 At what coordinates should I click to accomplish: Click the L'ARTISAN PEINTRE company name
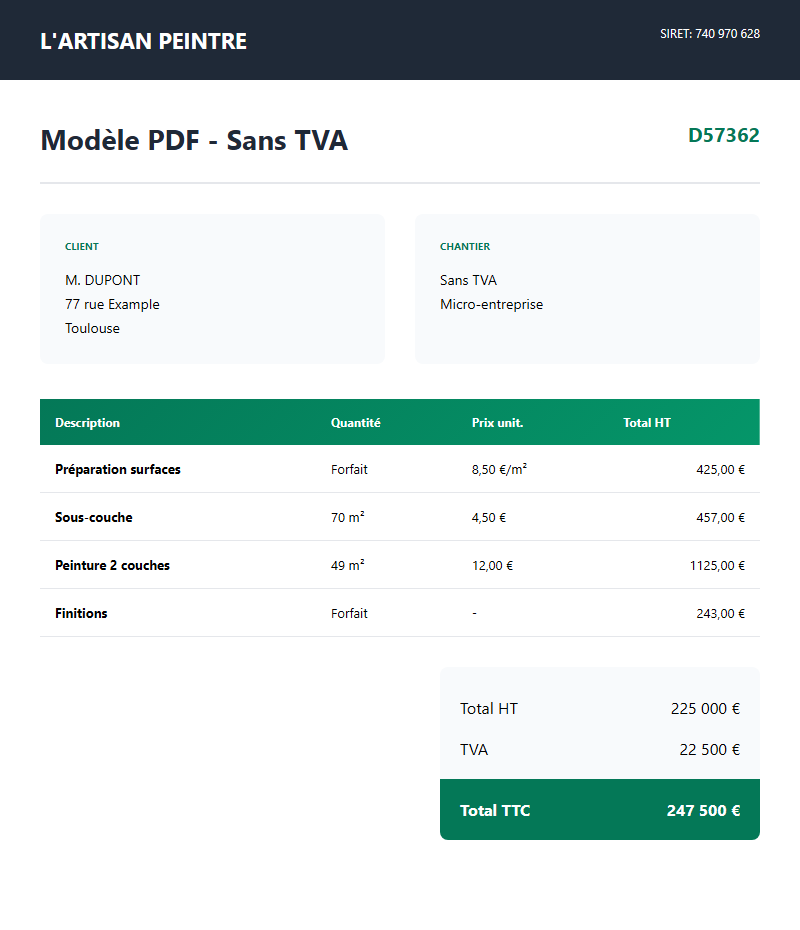tap(143, 41)
